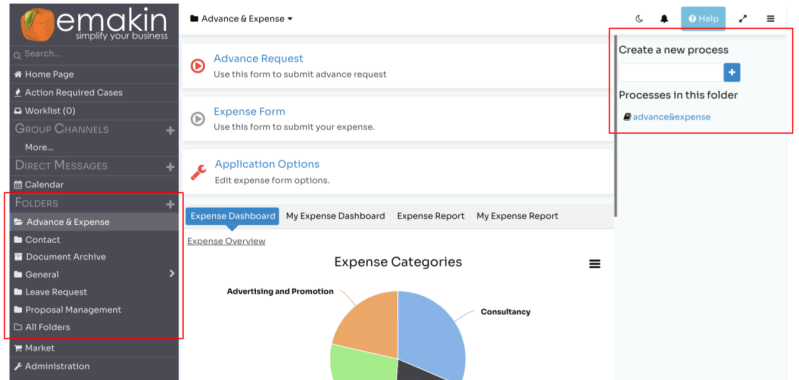Click the new process name field

coord(670,73)
